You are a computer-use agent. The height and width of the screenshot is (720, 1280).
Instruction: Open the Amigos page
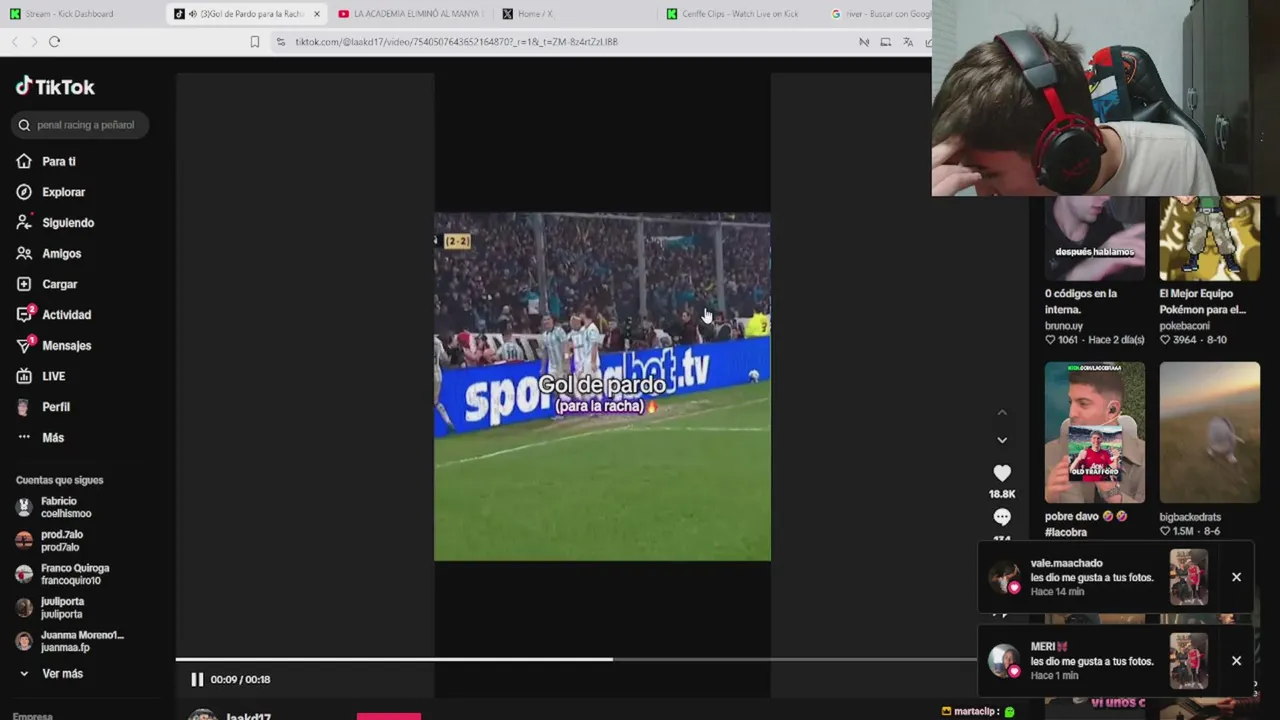pos(49,254)
